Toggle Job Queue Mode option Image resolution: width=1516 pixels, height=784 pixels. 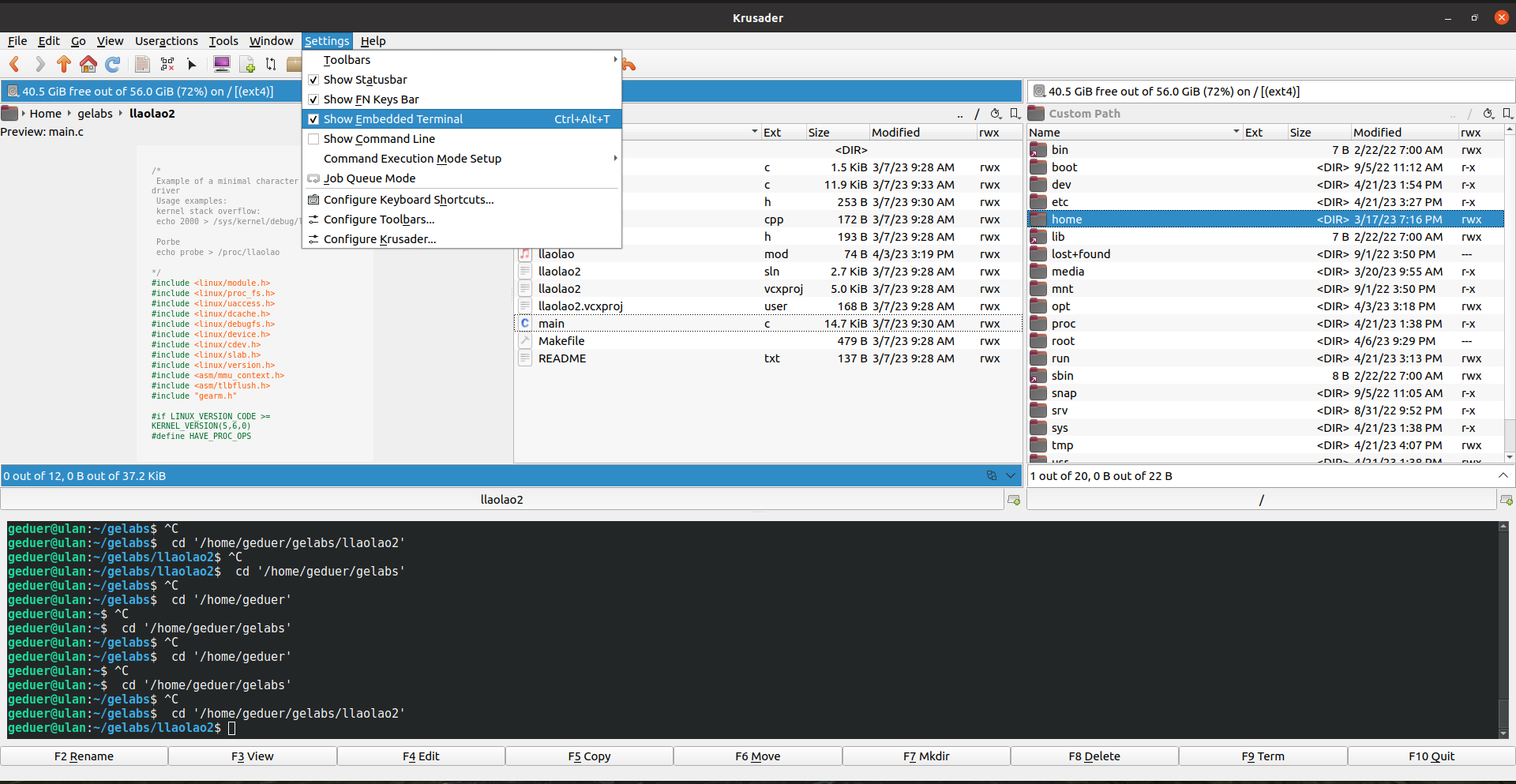point(462,178)
